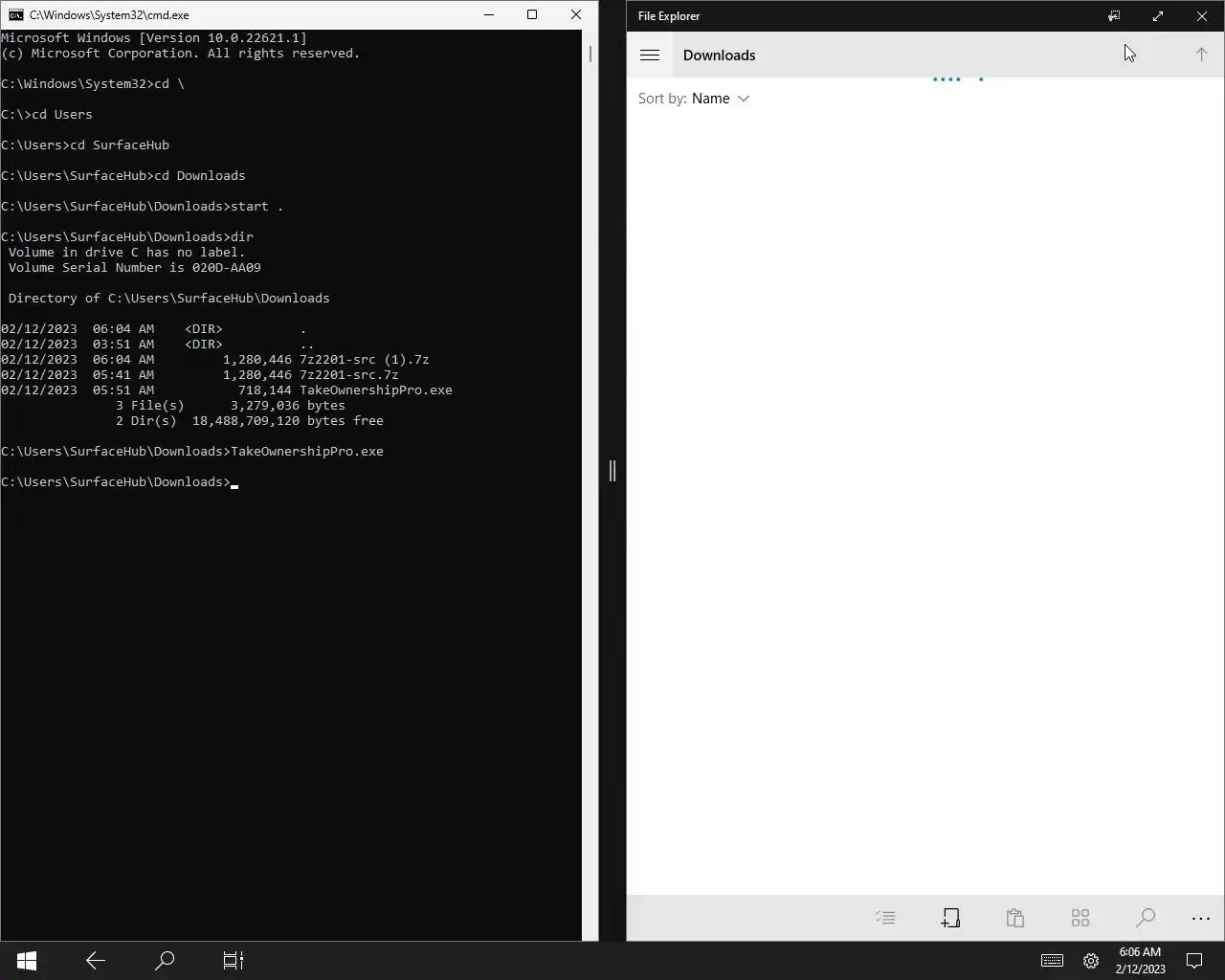The height and width of the screenshot is (980, 1225).
Task: Click the cmd.exe title bar icon
Action: point(15,14)
